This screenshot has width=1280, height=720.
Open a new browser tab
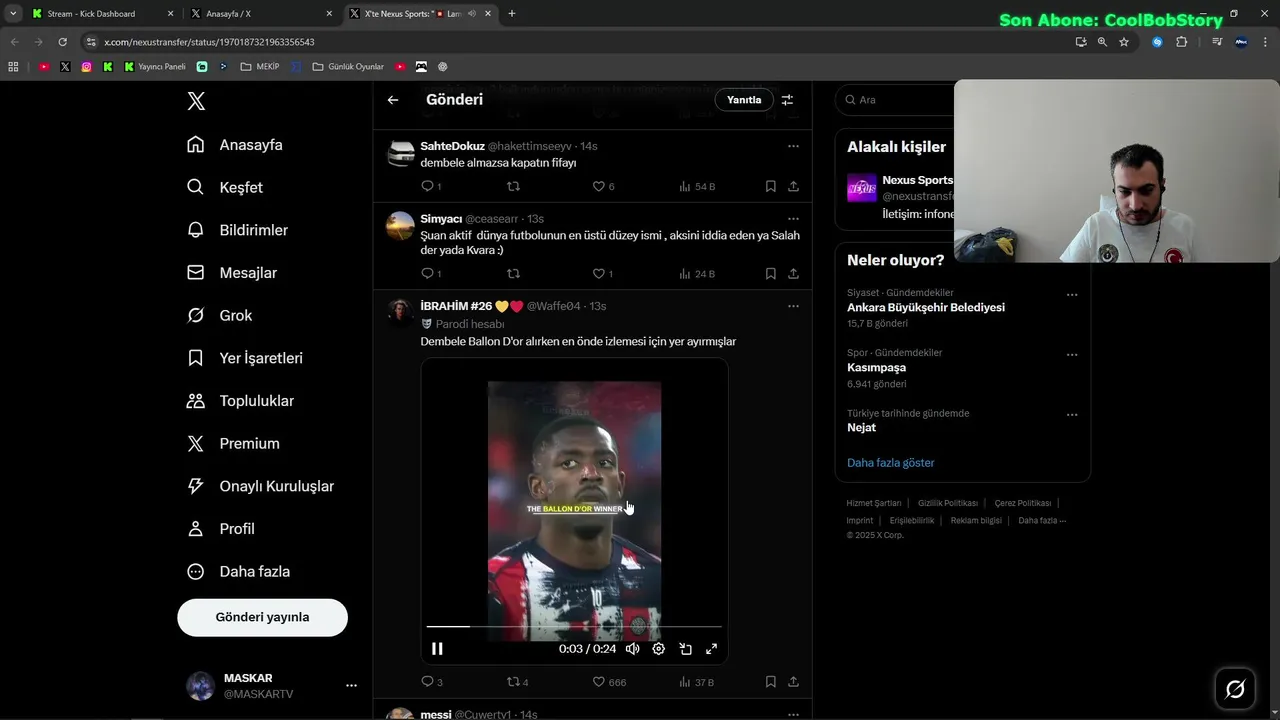512,14
